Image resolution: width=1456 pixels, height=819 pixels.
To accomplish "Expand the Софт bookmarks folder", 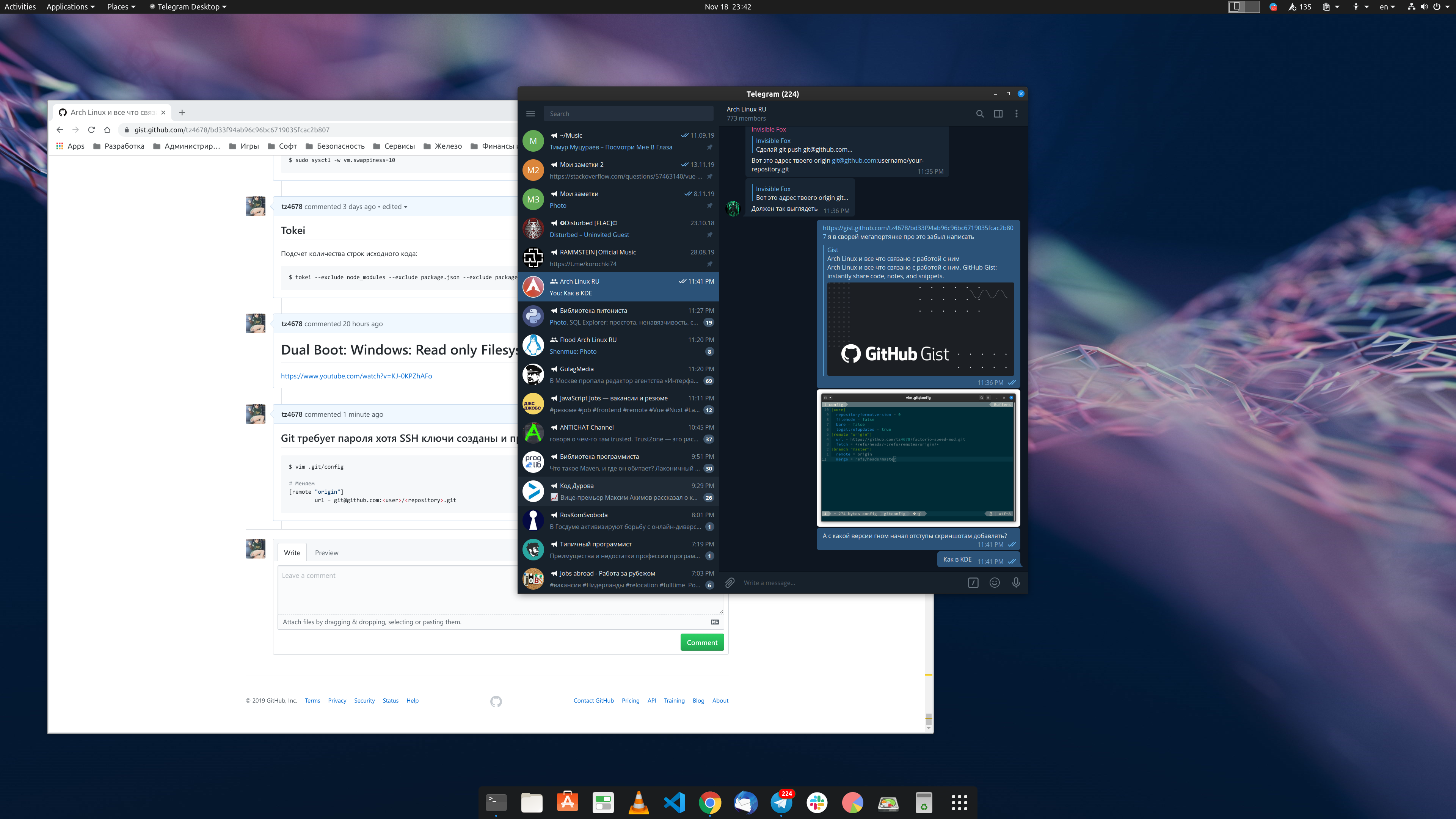I will pos(282,146).
